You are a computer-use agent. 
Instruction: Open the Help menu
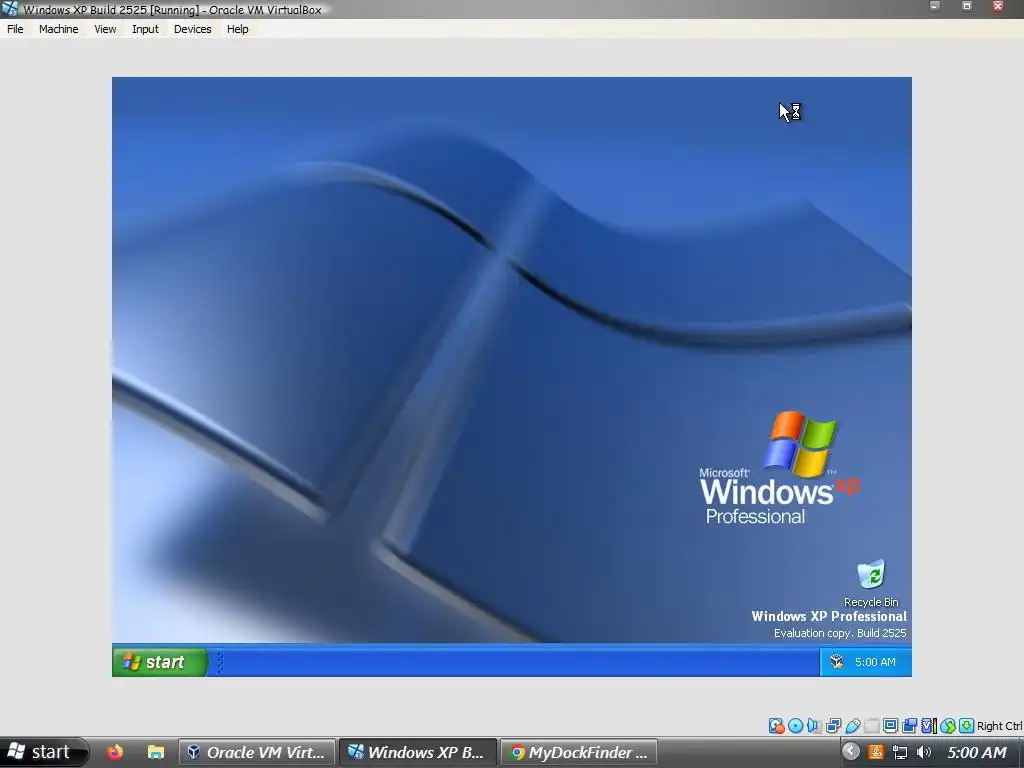[x=238, y=29]
